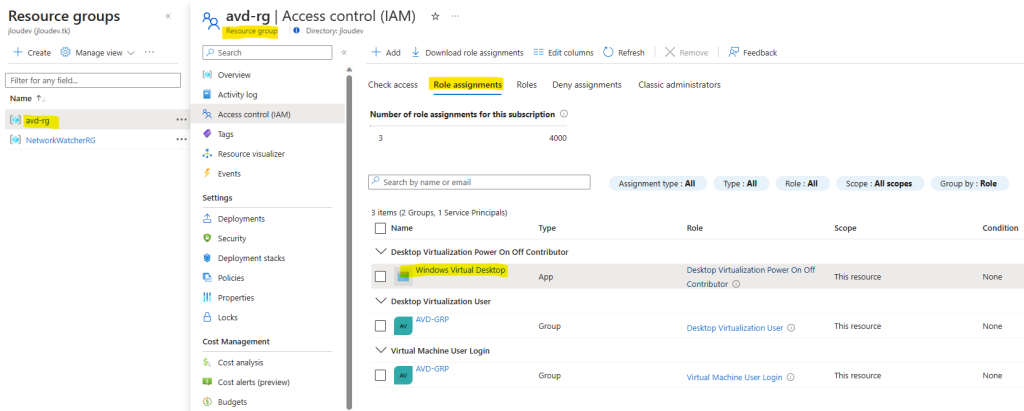Screen dimensions: 1024x411
Task: Open the Role : All filter
Action: click(x=802, y=184)
